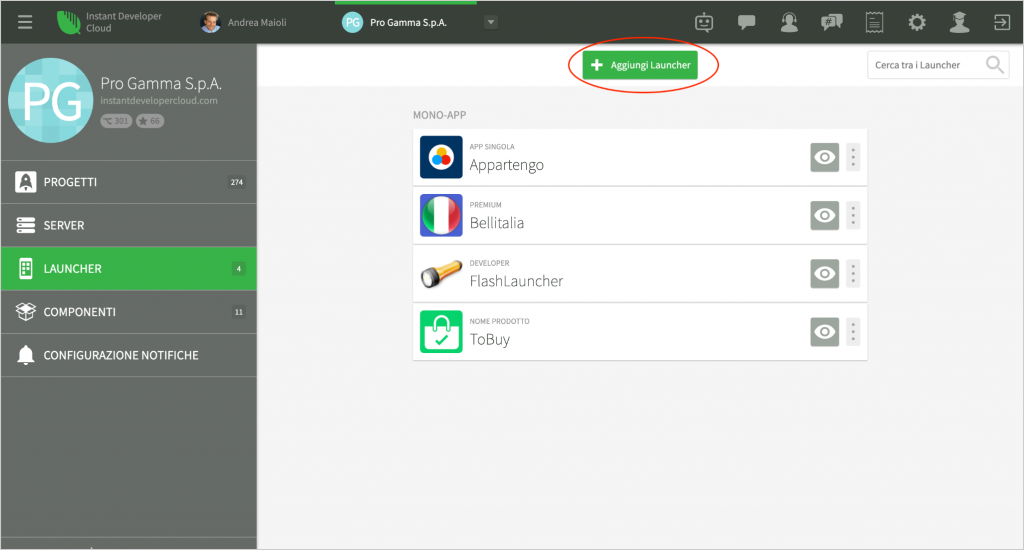Click the Appartengo app icon
Image resolution: width=1024 pixels, height=550 pixels.
coord(441,157)
